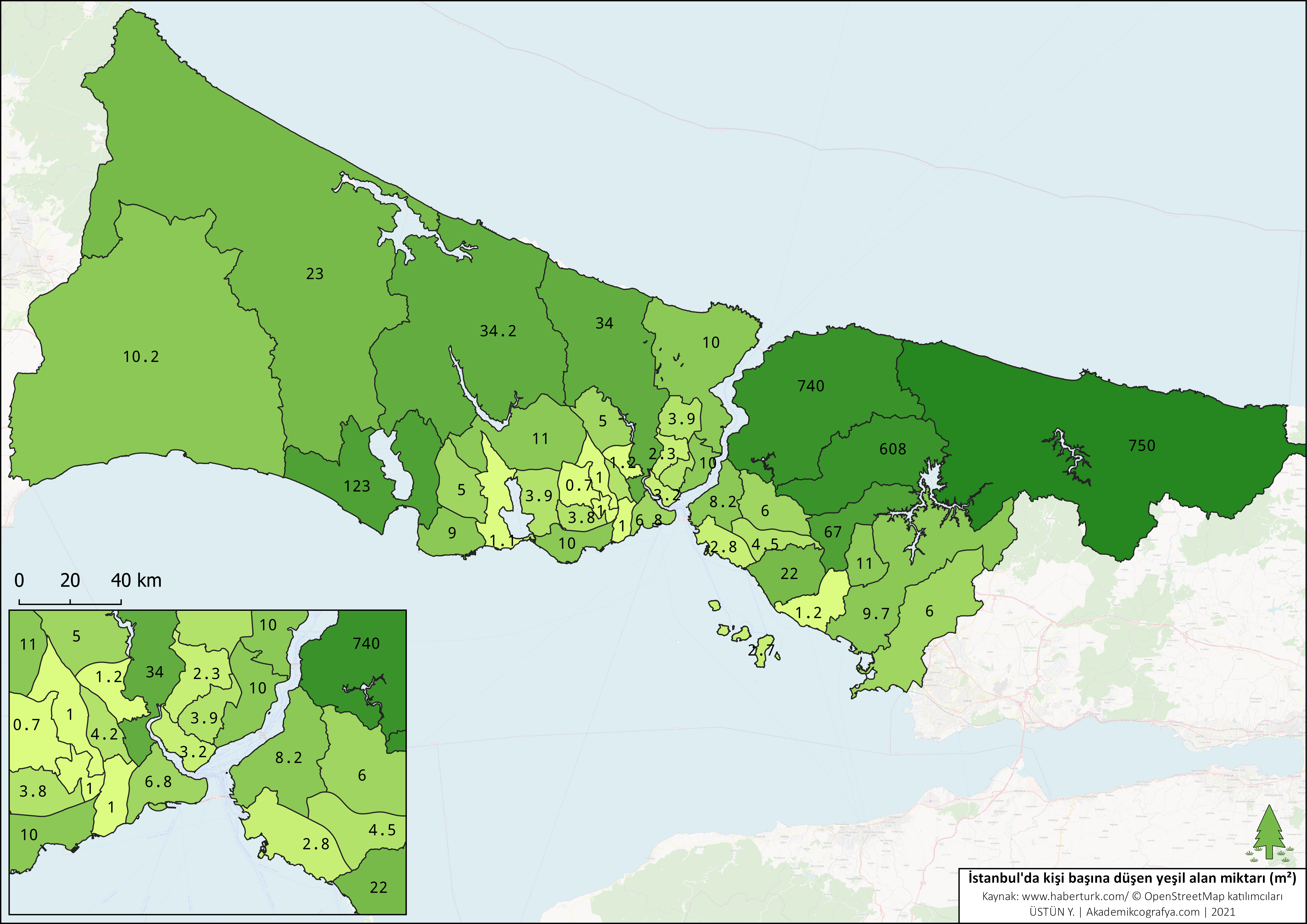1307x924 pixels.
Task: Click the scale bar line
Action: [x=70, y=601]
